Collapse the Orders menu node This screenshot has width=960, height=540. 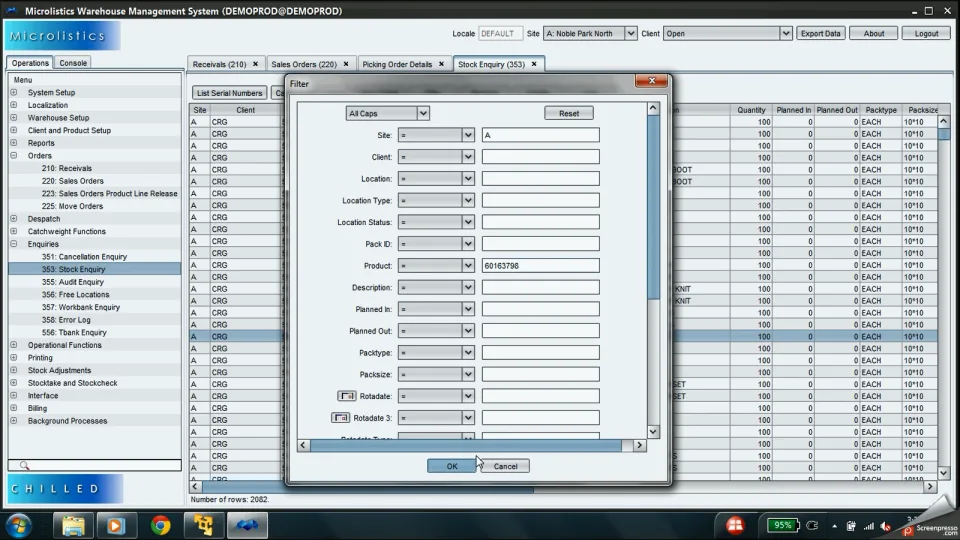click(13, 156)
